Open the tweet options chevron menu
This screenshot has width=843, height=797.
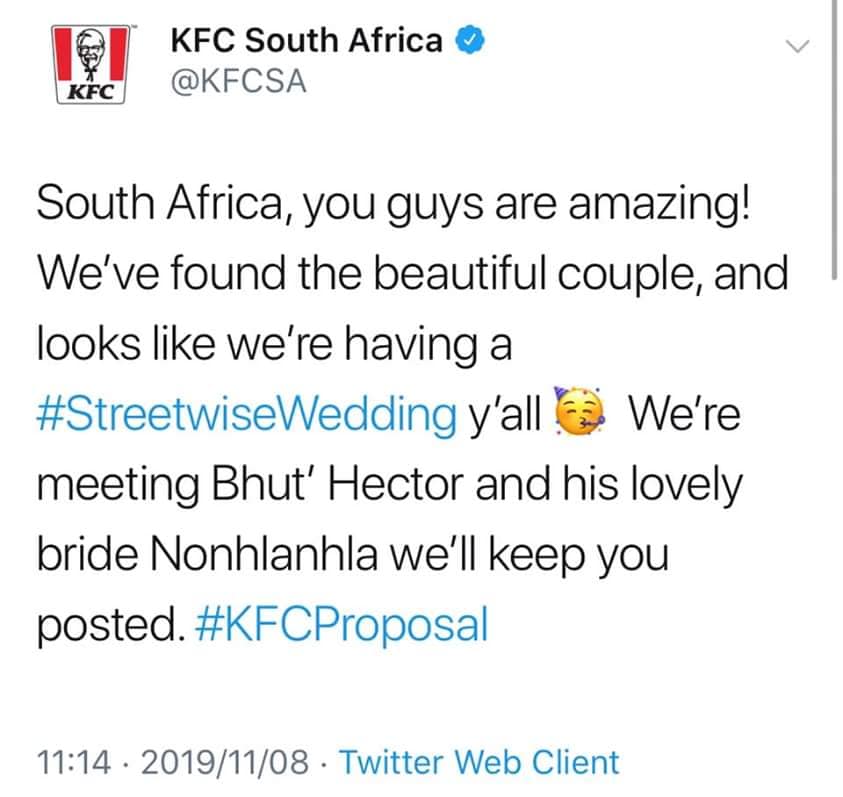point(797,46)
